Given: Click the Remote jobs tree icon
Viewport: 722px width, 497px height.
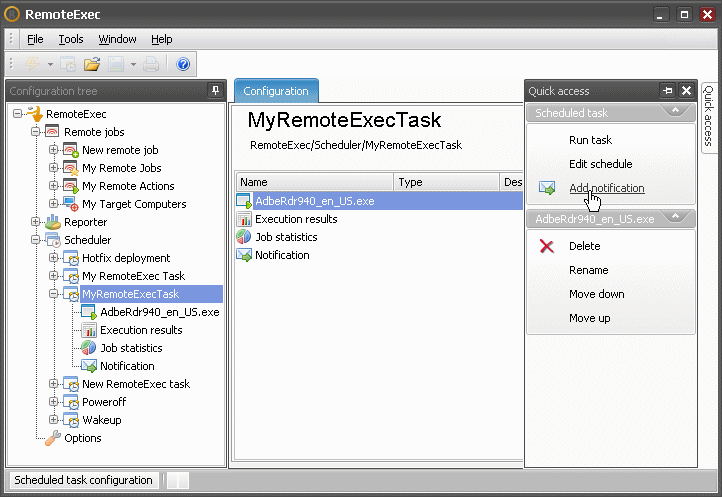Looking at the screenshot, I should tap(52, 132).
